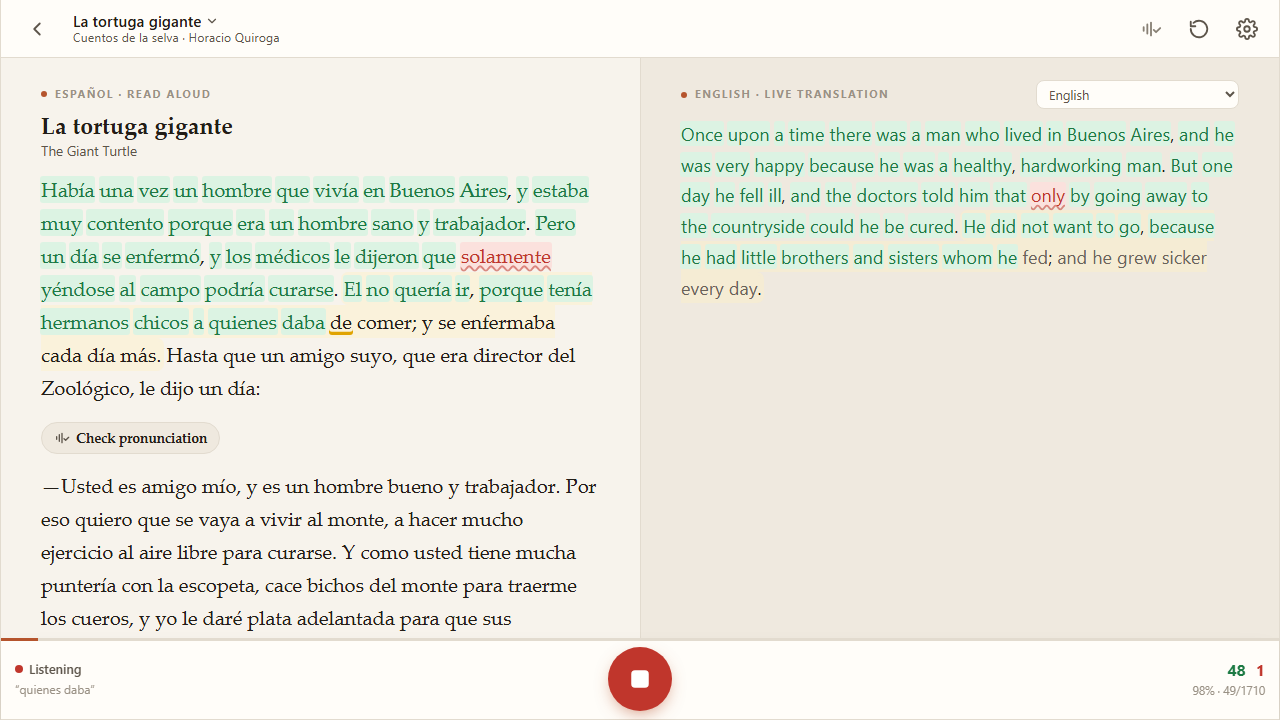
Task: Click the "ENGLISH · LIVE TRANSLATION" panel label
Action: pyautogui.click(x=791, y=94)
